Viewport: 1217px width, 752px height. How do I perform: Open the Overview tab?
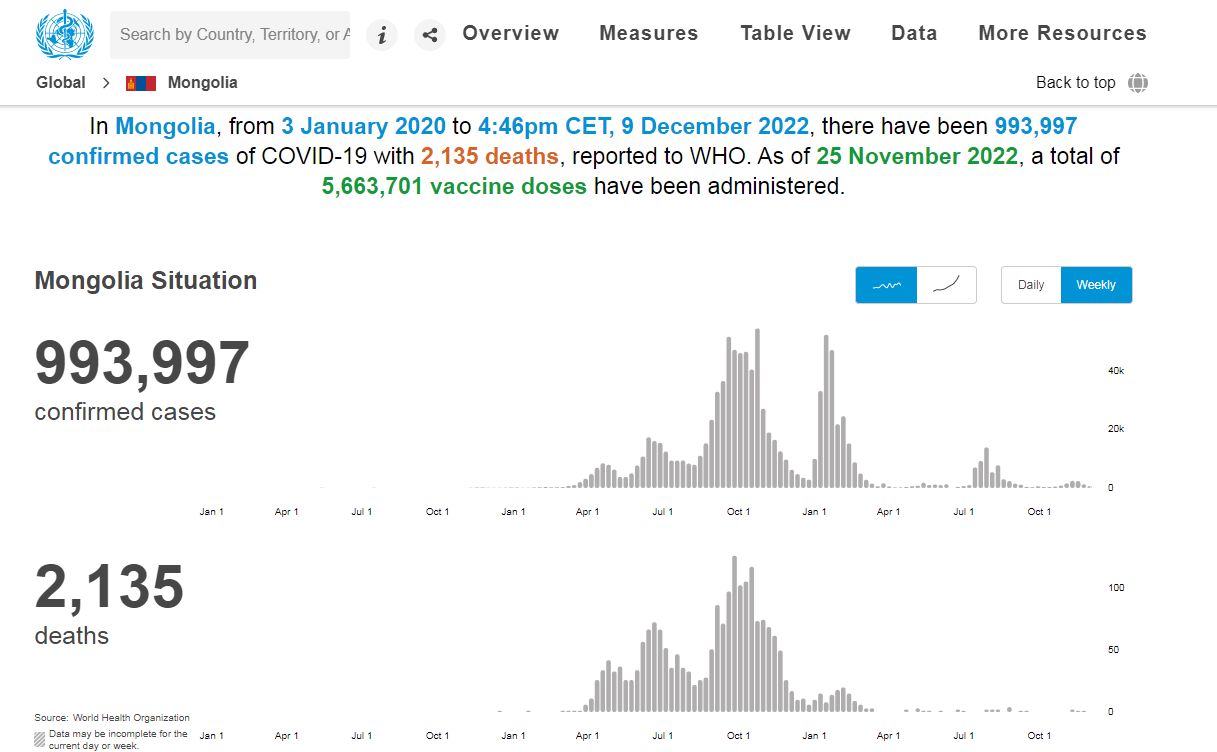(x=511, y=33)
